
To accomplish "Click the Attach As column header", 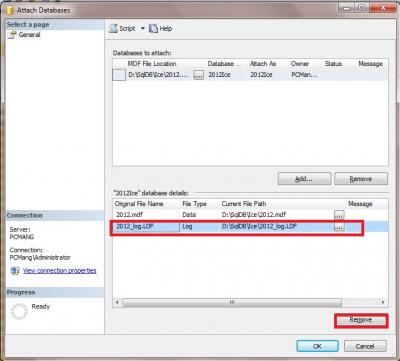I will [x=263, y=64].
